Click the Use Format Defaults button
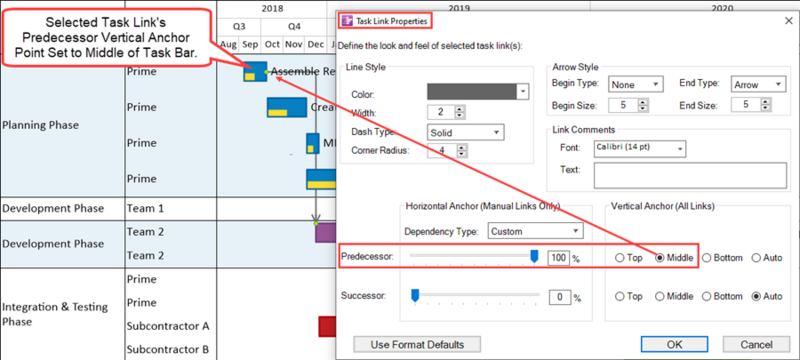Screen dimensions: 800x360 (x=417, y=345)
